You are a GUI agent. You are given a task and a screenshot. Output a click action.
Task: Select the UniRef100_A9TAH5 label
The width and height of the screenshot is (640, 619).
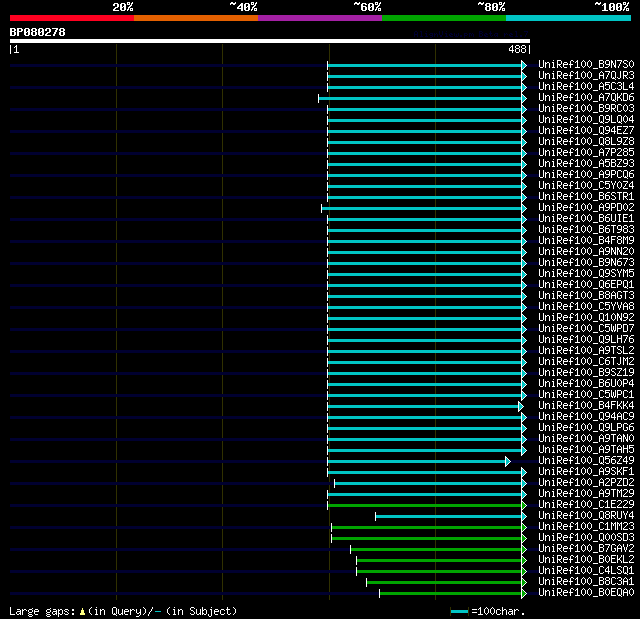[586, 450]
